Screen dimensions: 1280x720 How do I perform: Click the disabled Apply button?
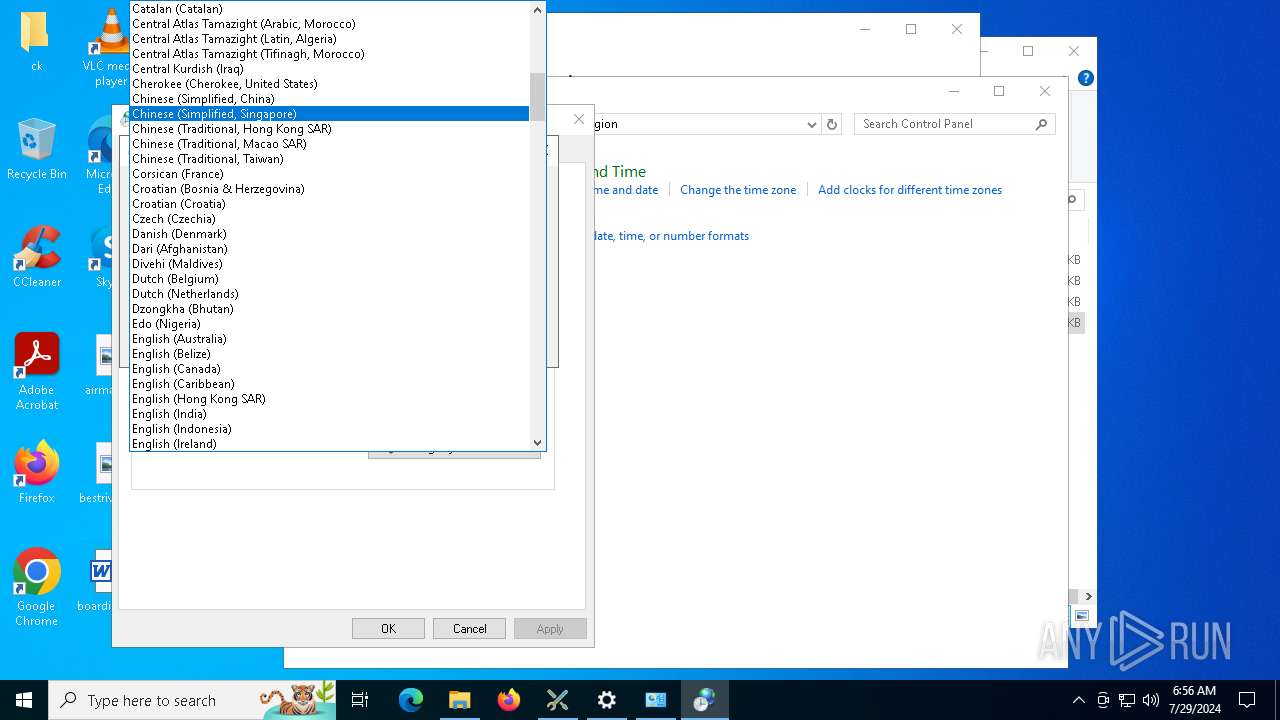pyautogui.click(x=550, y=629)
